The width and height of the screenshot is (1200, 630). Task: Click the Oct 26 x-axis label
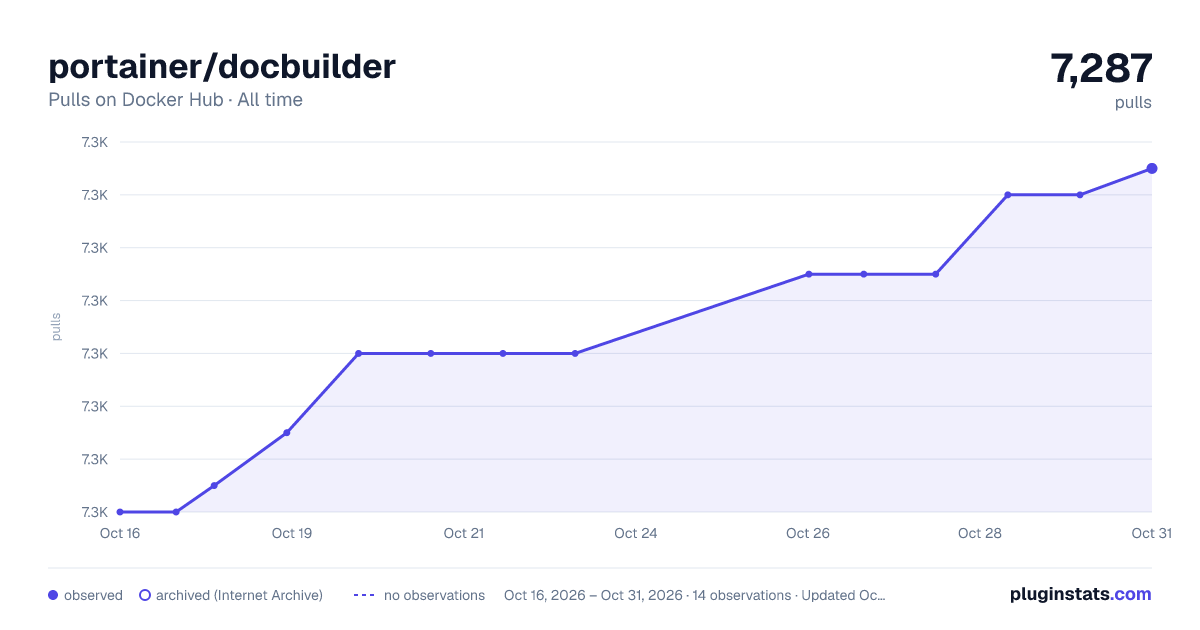pyautogui.click(x=808, y=533)
